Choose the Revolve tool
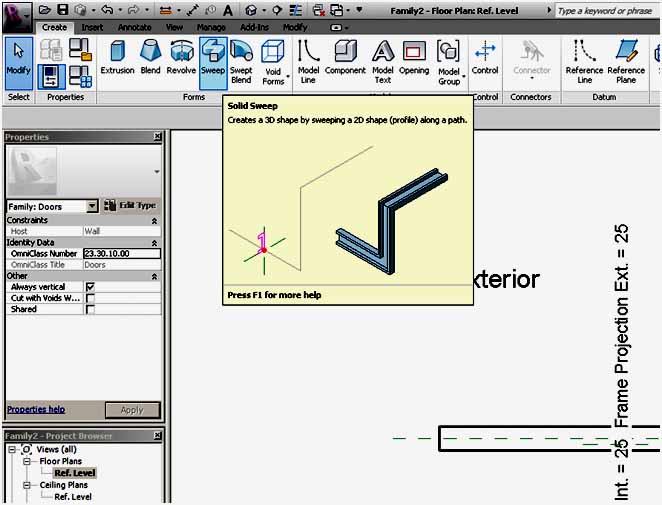This screenshot has width=662, height=505. (181, 58)
